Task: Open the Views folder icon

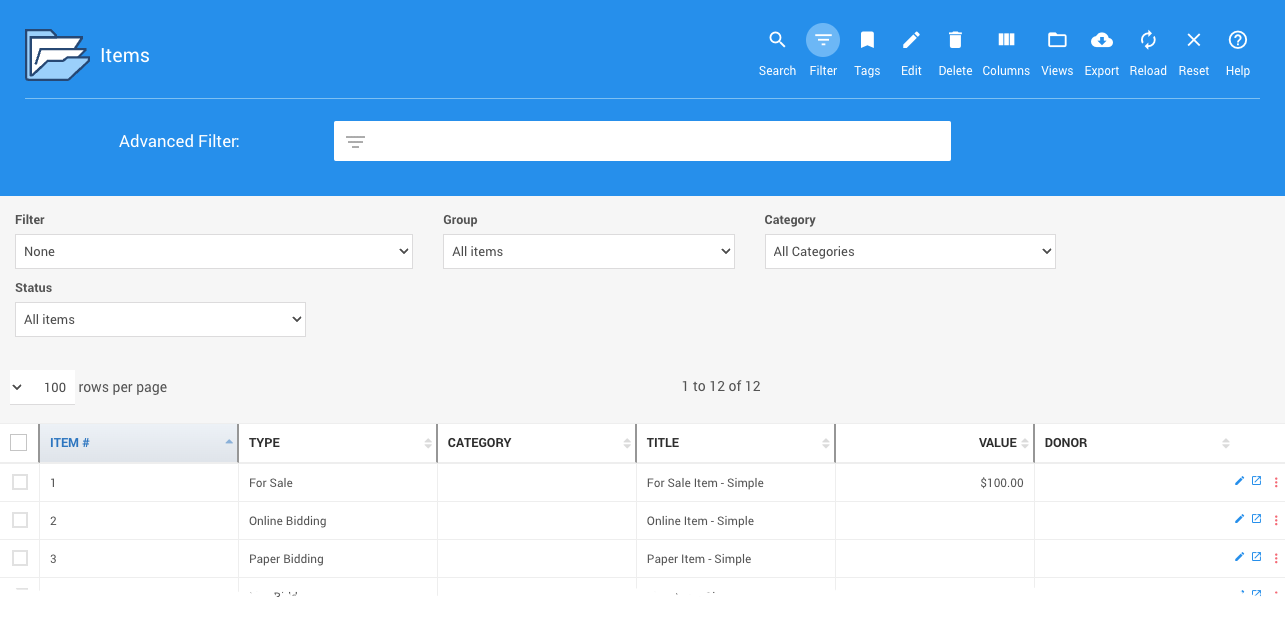Action: pos(1057,41)
